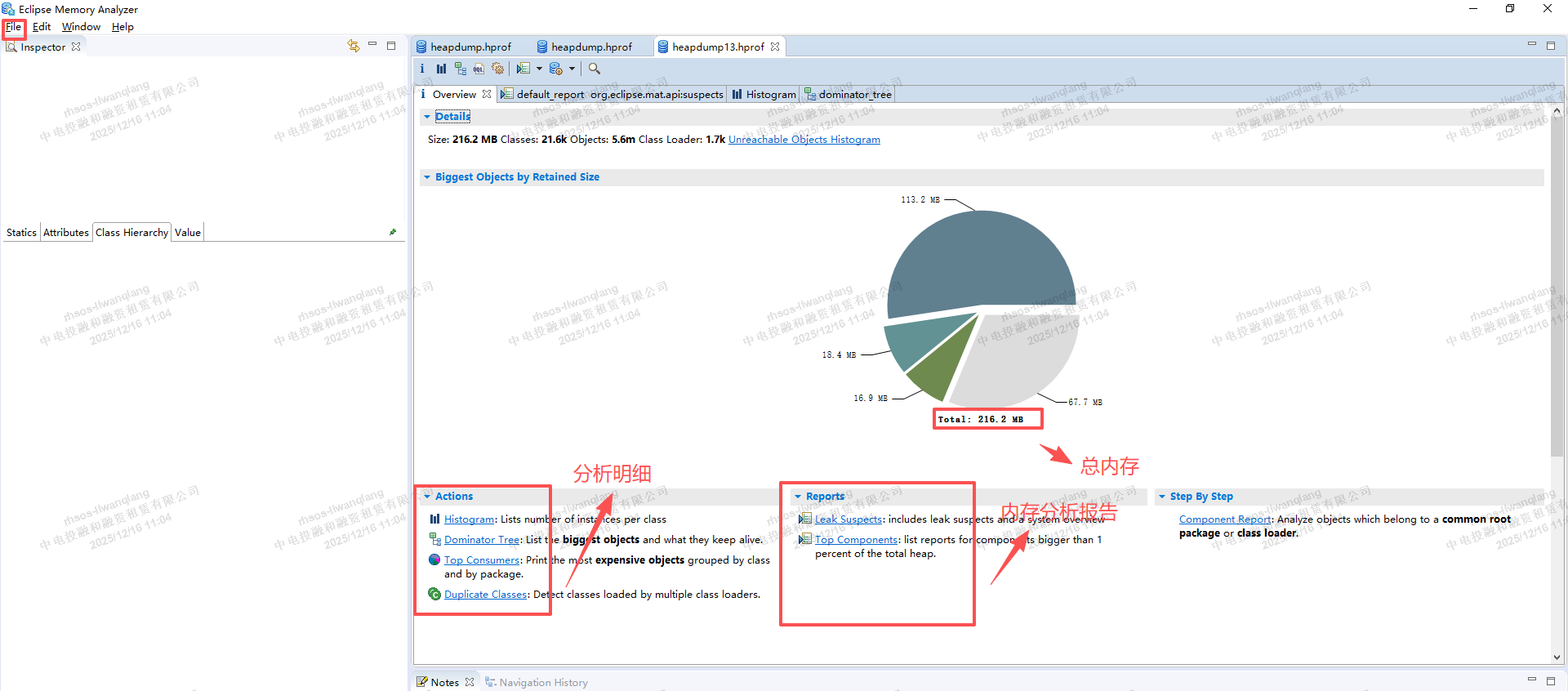Click the Dominator Tree link
The height and width of the screenshot is (691, 1568).
[482, 540]
